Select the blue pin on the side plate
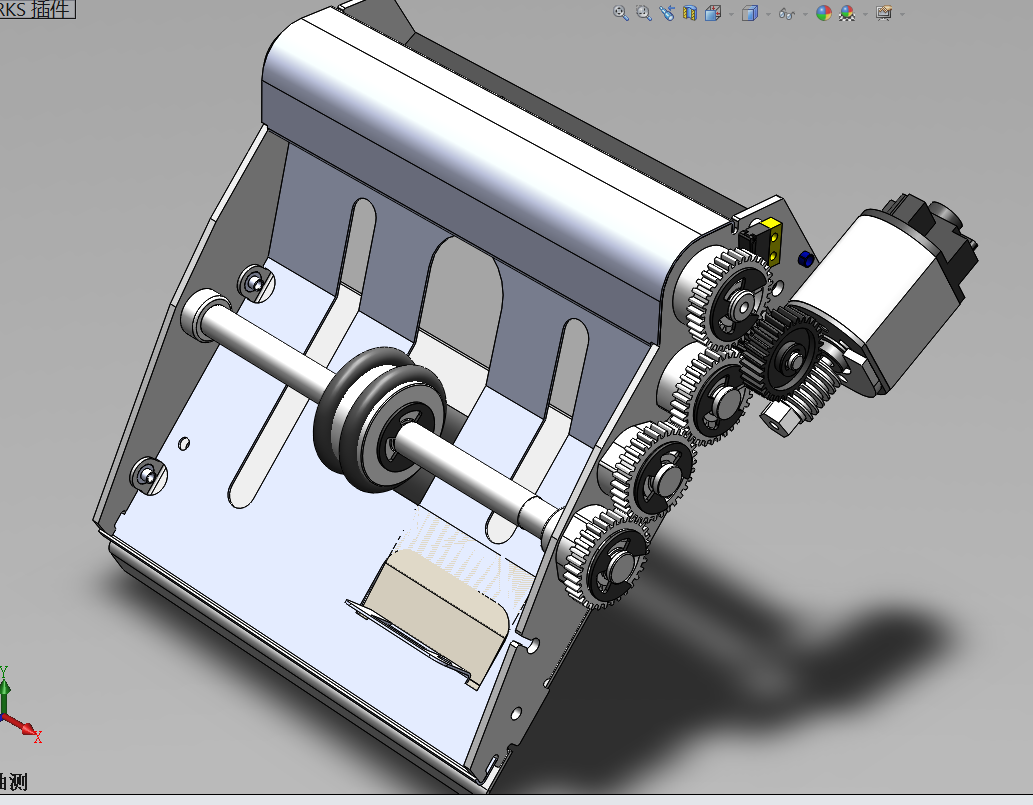Viewport: 1033px width, 805px height. 805,259
